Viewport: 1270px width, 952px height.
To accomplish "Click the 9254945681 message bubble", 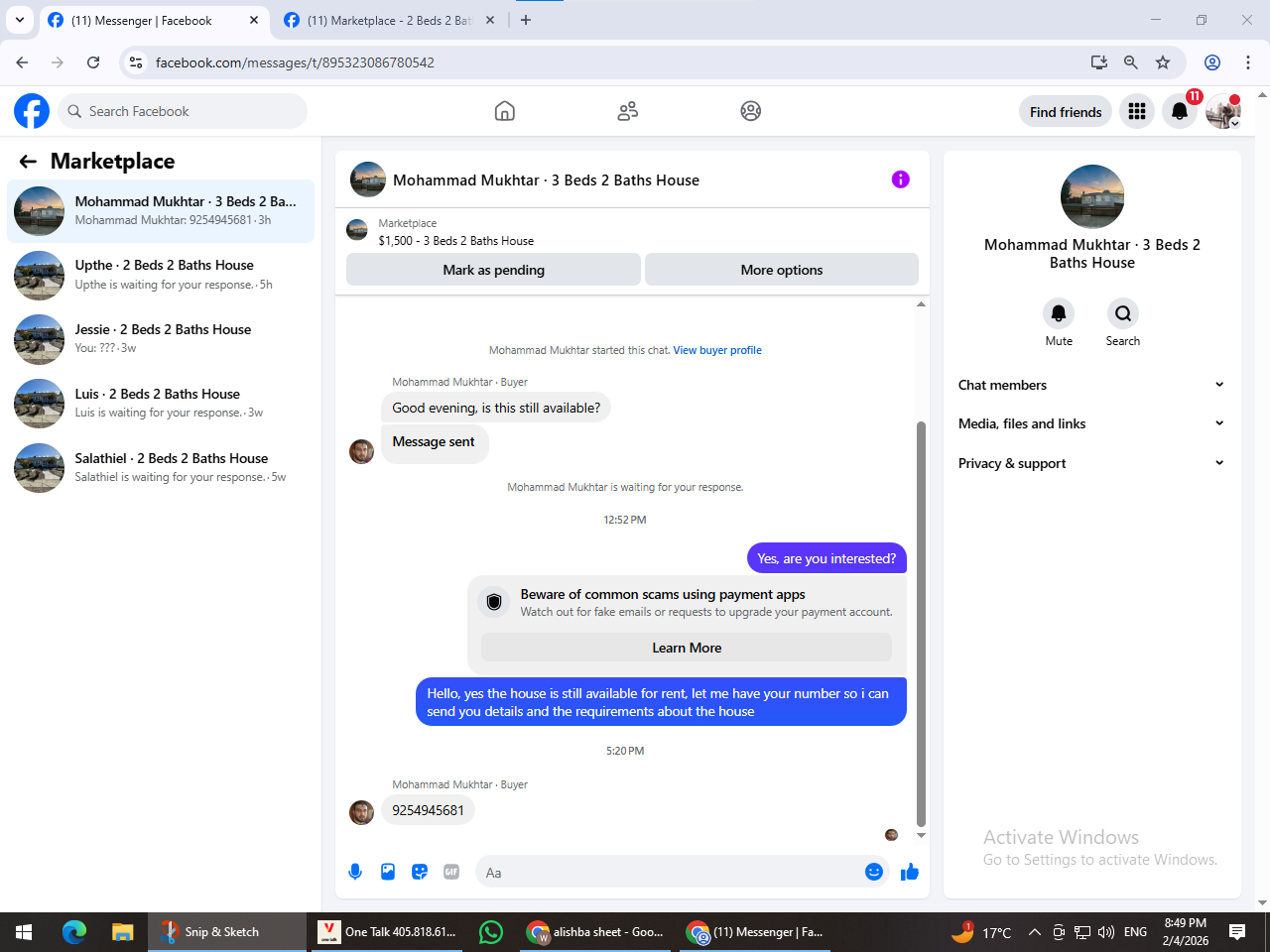I will (428, 810).
